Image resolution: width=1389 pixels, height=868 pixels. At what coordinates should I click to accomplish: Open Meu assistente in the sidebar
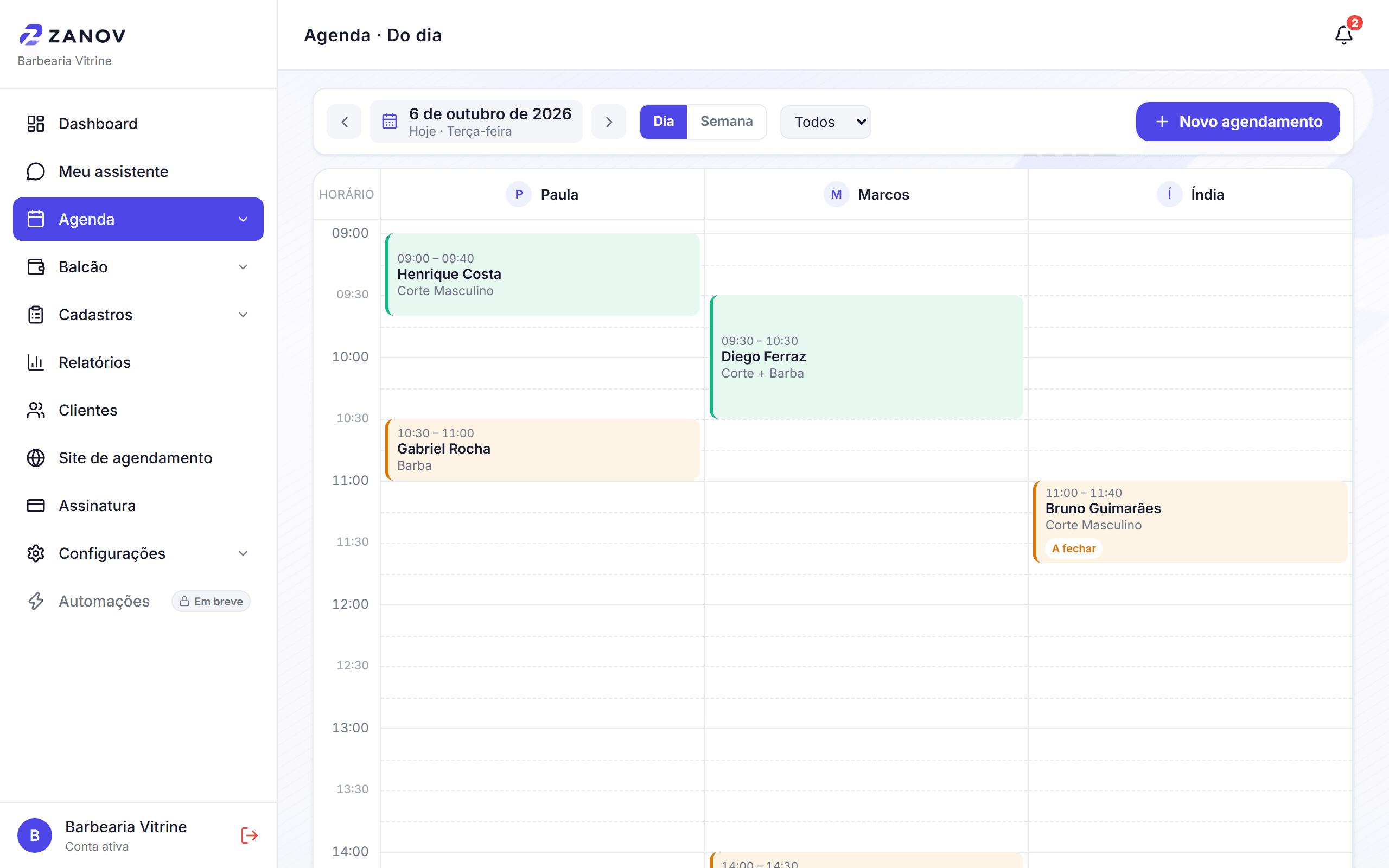coord(138,171)
